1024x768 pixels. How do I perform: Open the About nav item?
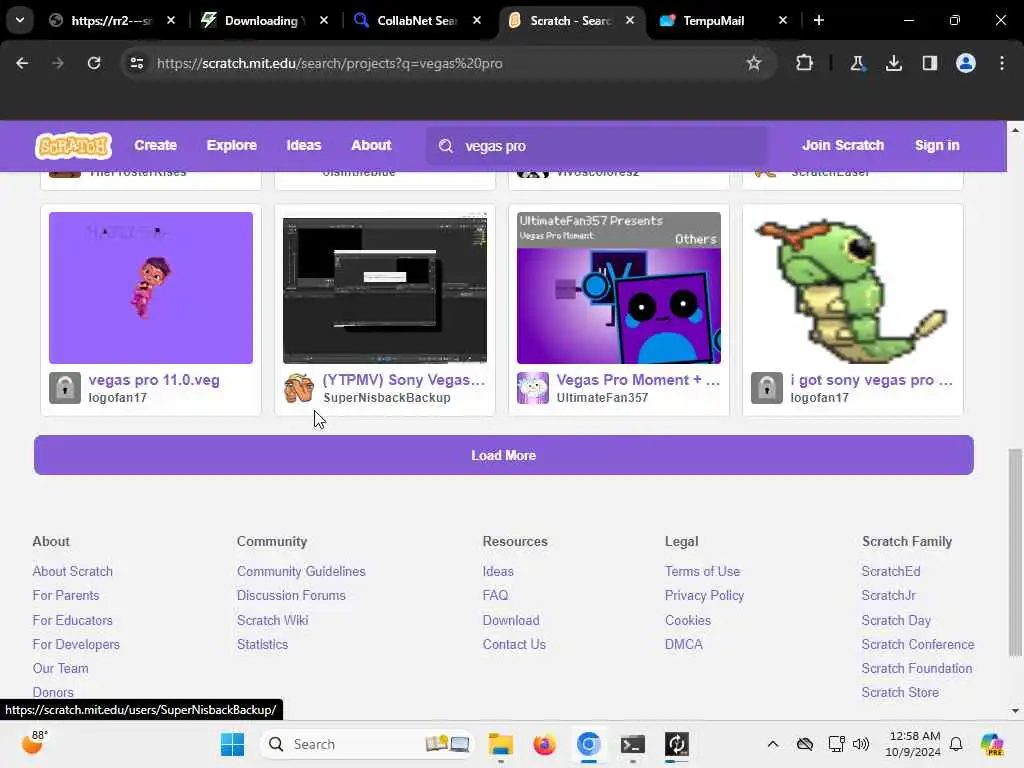click(x=371, y=146)
